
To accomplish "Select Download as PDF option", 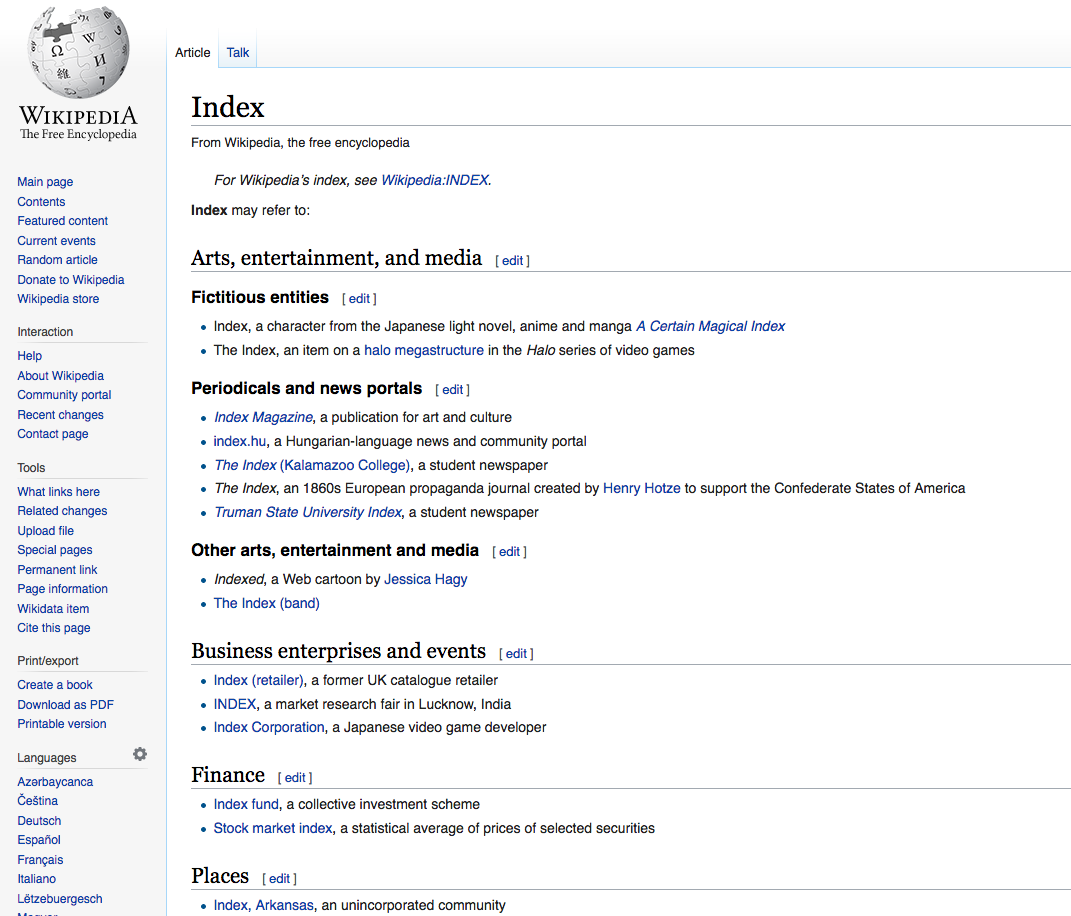I will pos(65,705).
